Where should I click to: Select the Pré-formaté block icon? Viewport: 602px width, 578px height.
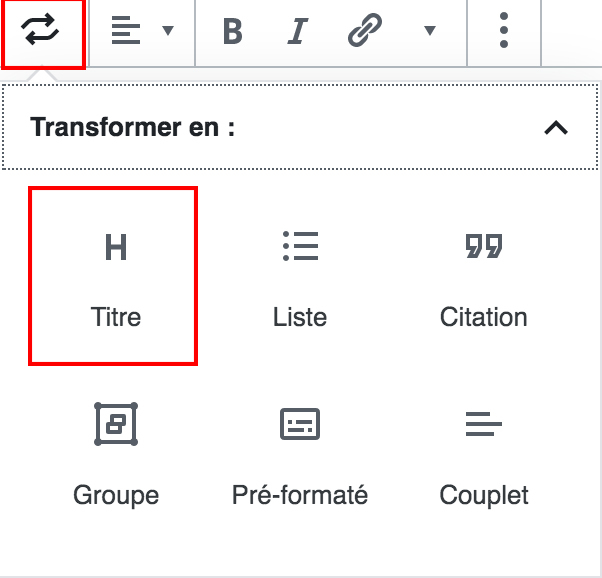(x=300, y=425)
